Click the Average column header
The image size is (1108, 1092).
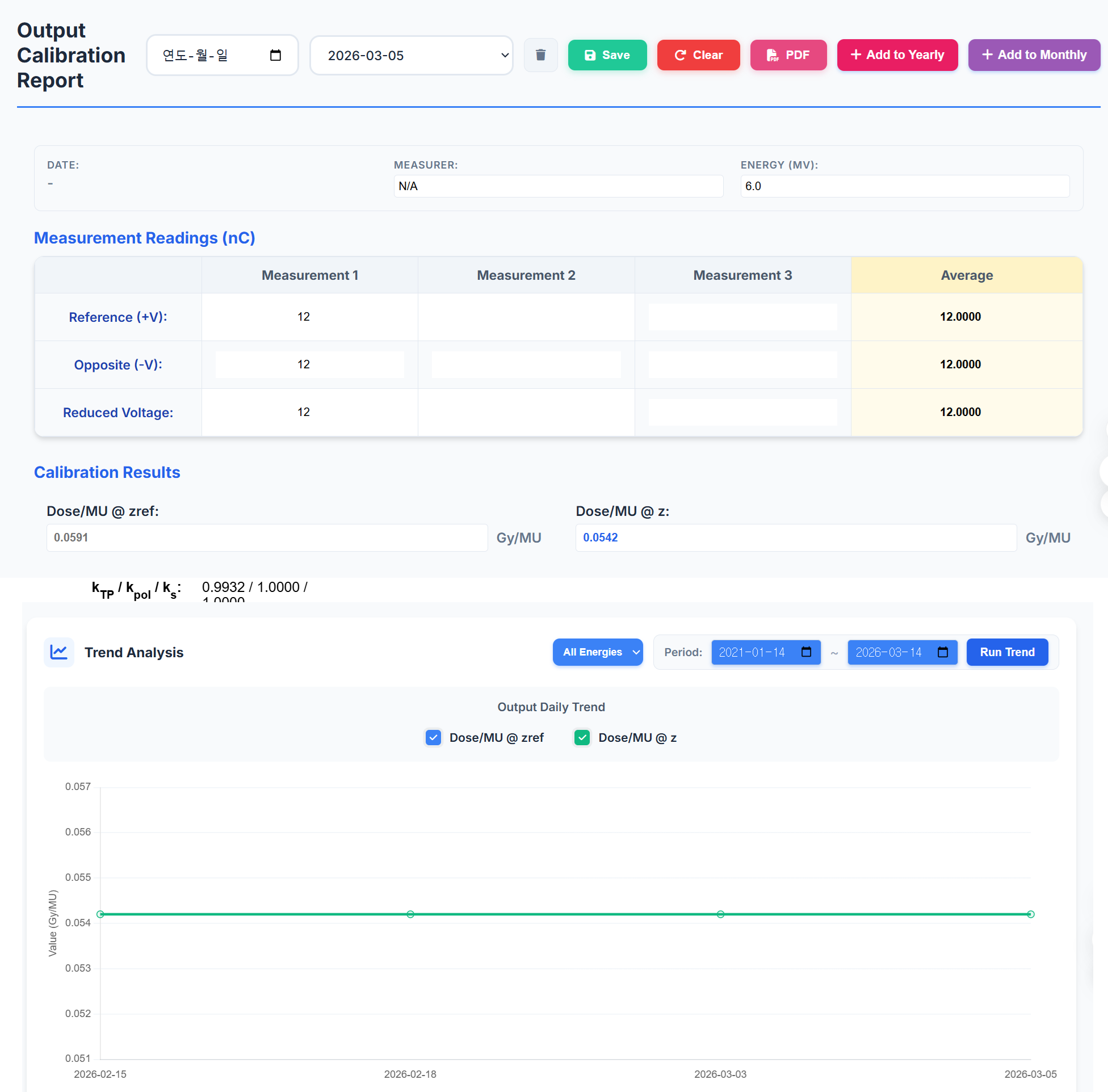point(966,275)
